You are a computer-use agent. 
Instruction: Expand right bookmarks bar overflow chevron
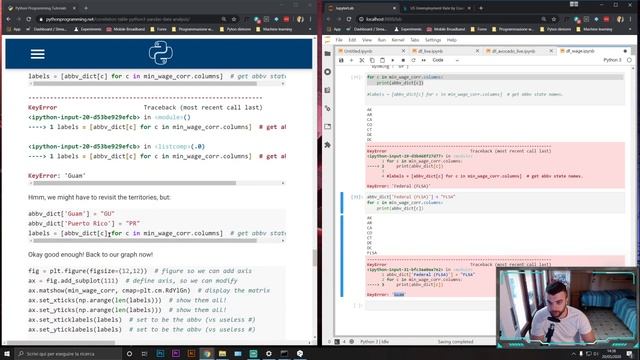coord(631,29)
